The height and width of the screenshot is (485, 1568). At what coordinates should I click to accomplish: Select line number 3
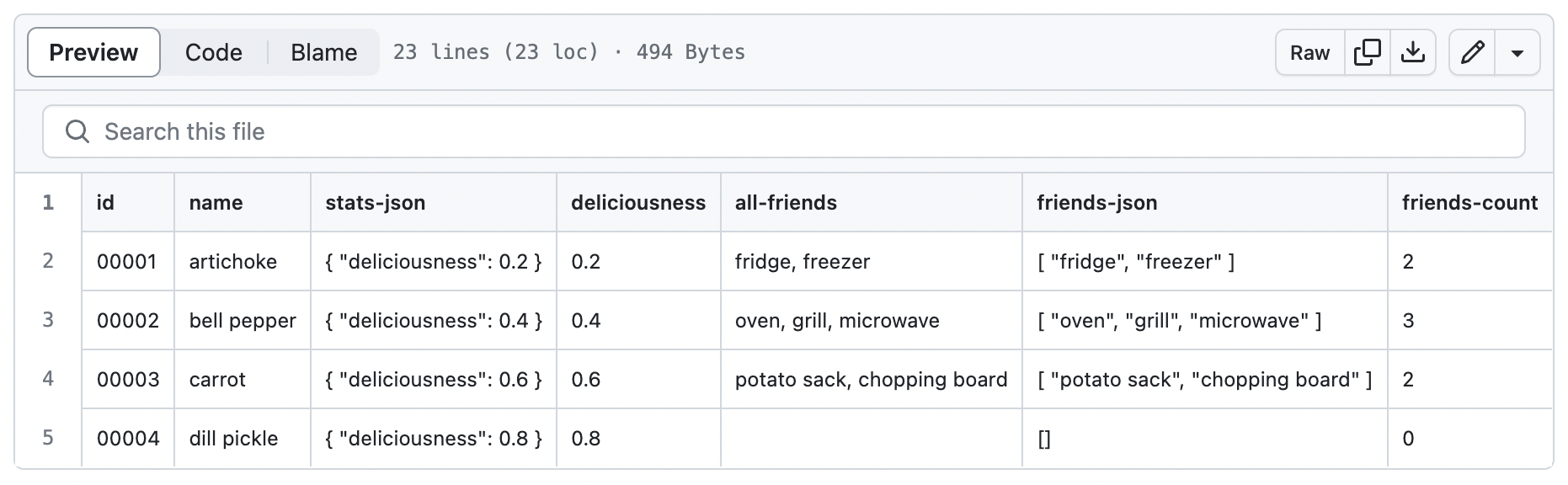(48, 320)
